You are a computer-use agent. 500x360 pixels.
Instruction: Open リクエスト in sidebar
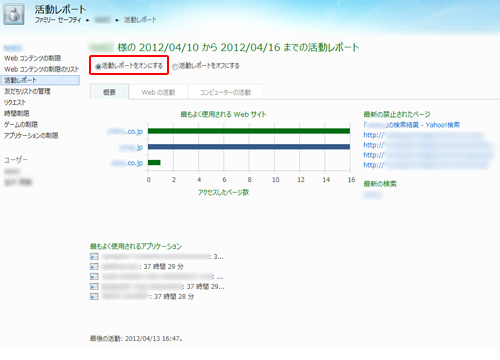(15, 102)
